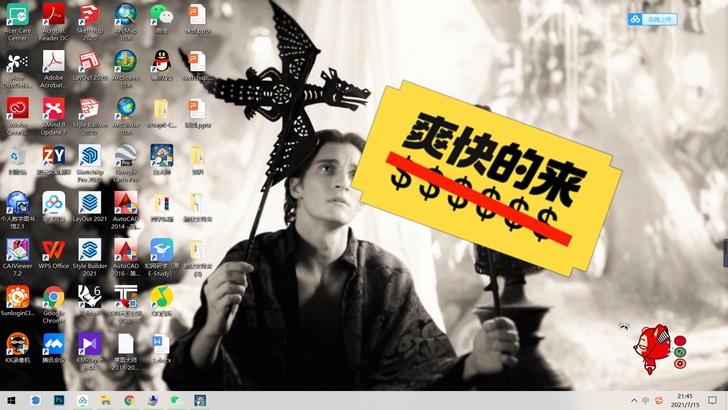Image resolution: width=728 pixels, height=410 pixels.
Task: Click the Windows Start button
Action: pos(11,400)
